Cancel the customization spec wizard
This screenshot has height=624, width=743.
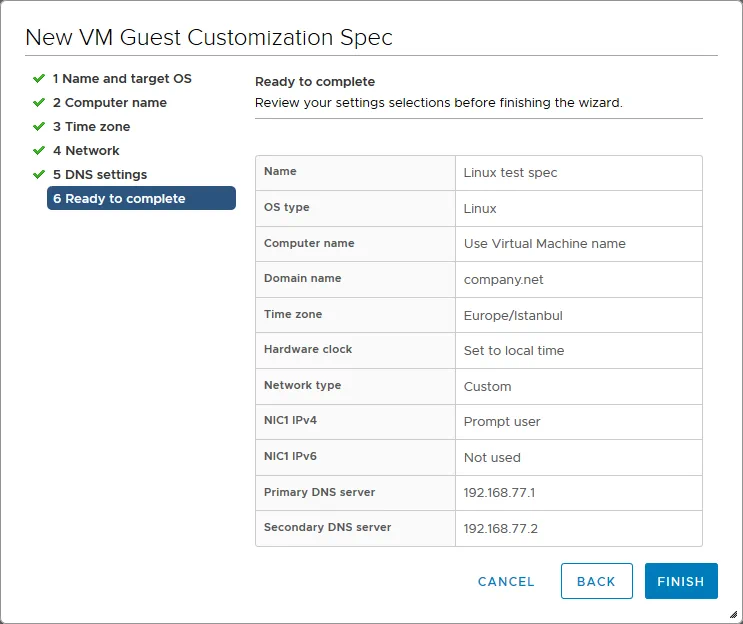(x=506, y=581)
